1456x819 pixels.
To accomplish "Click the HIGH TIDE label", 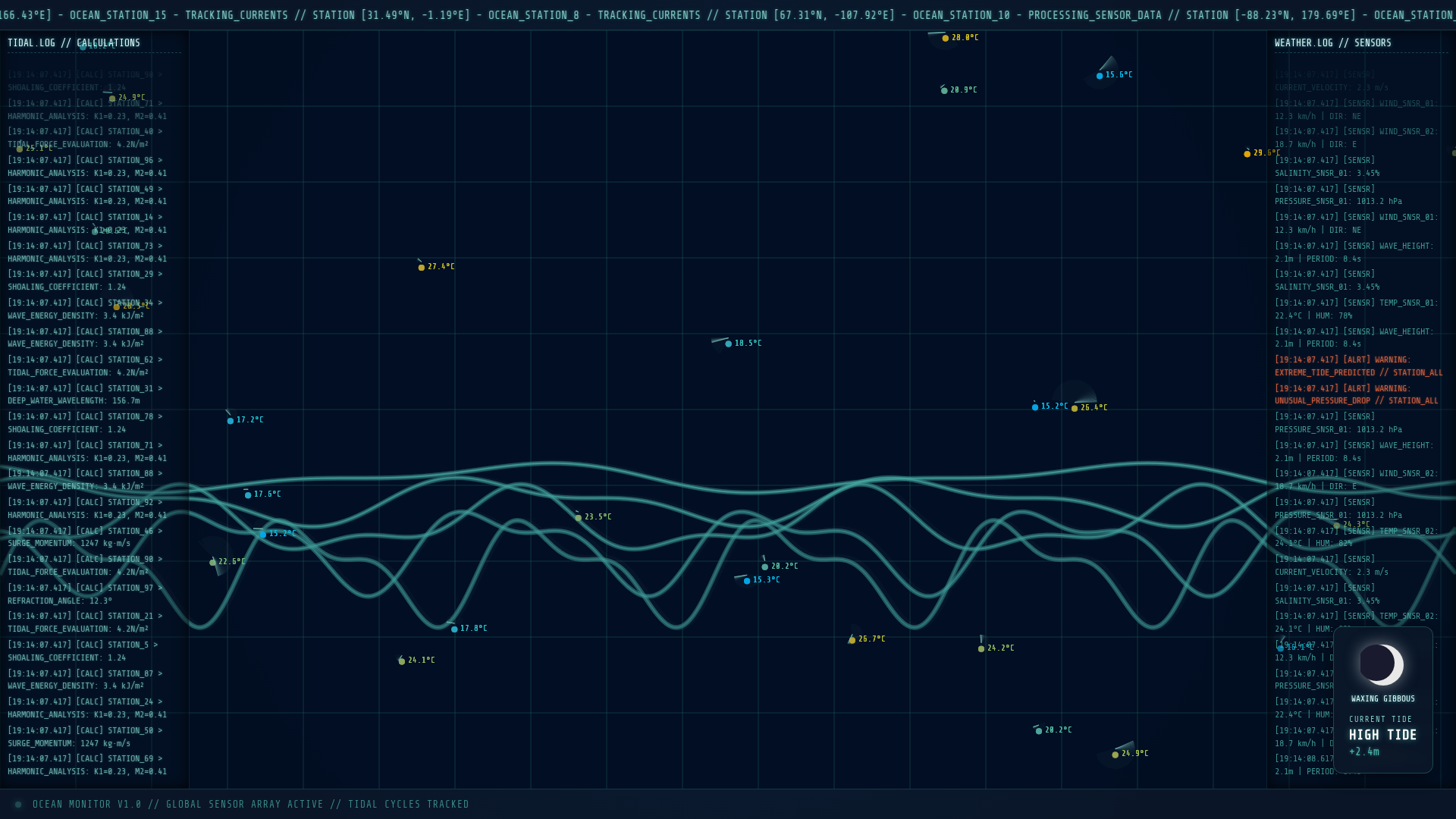I will tap(1382, 734).
